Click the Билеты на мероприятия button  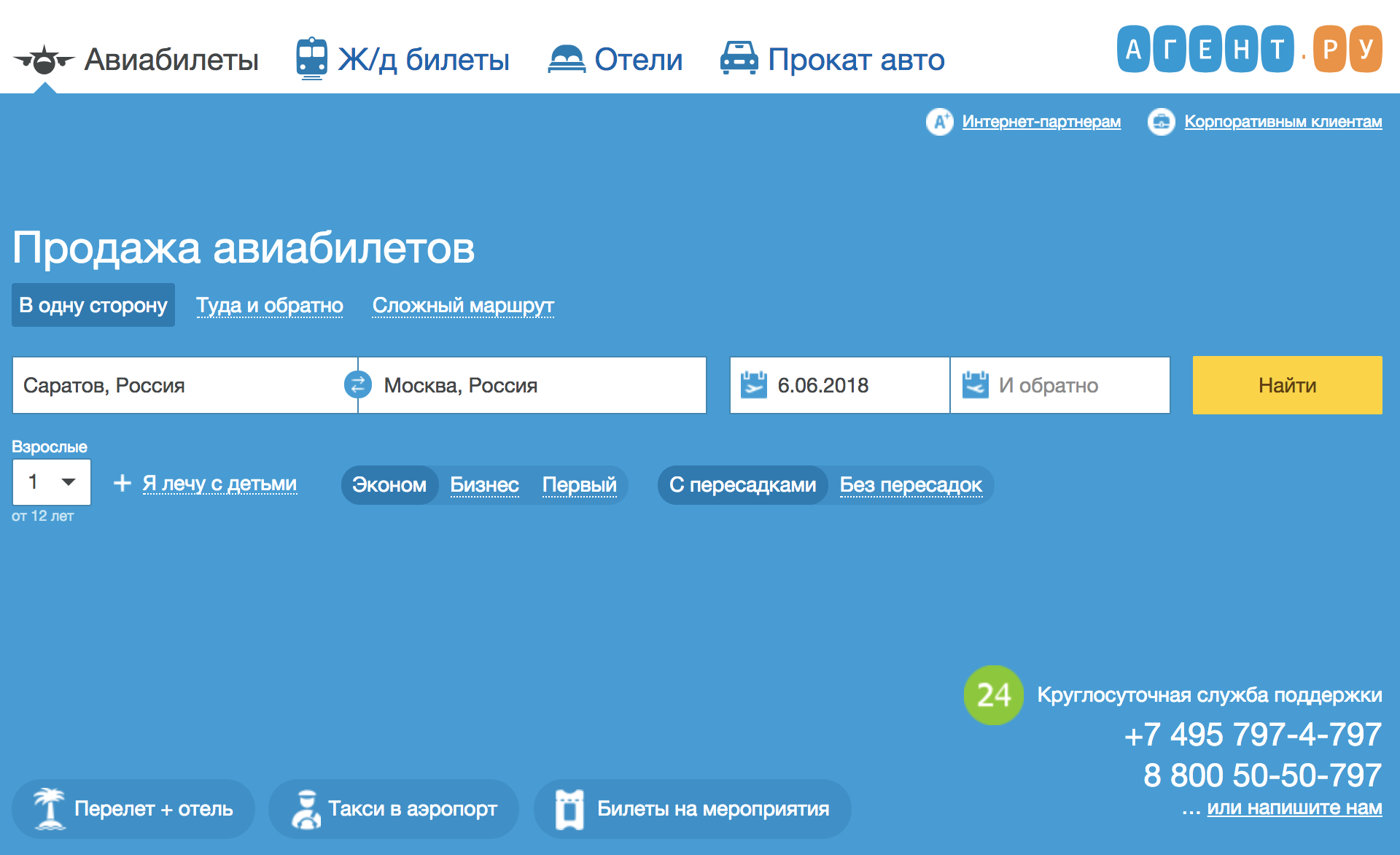693,809
